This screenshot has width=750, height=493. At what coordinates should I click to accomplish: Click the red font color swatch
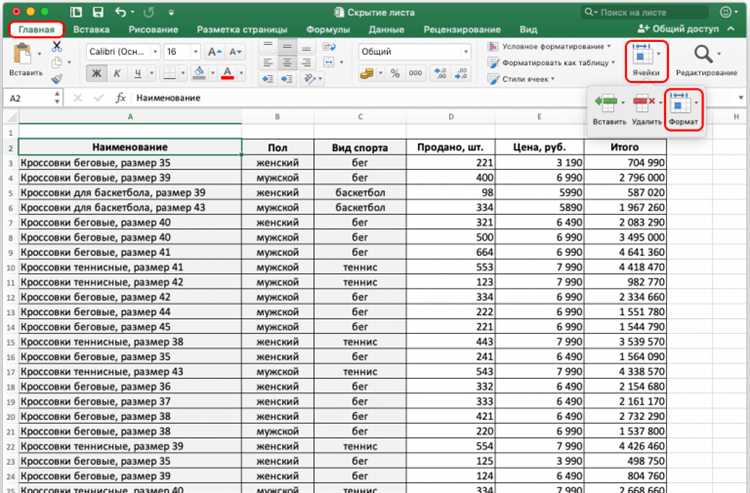[x=228, y=73]
